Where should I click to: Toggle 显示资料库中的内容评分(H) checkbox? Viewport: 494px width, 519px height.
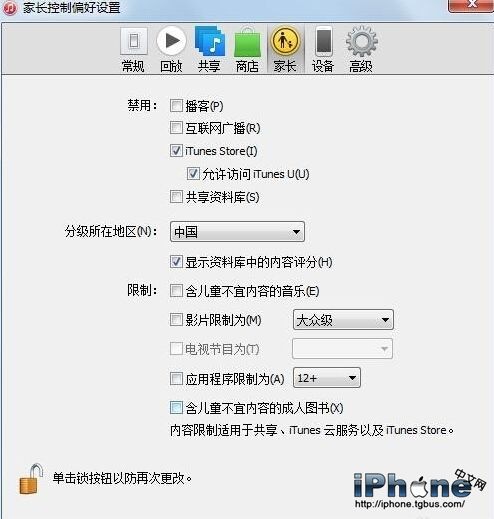click(176, 262)
